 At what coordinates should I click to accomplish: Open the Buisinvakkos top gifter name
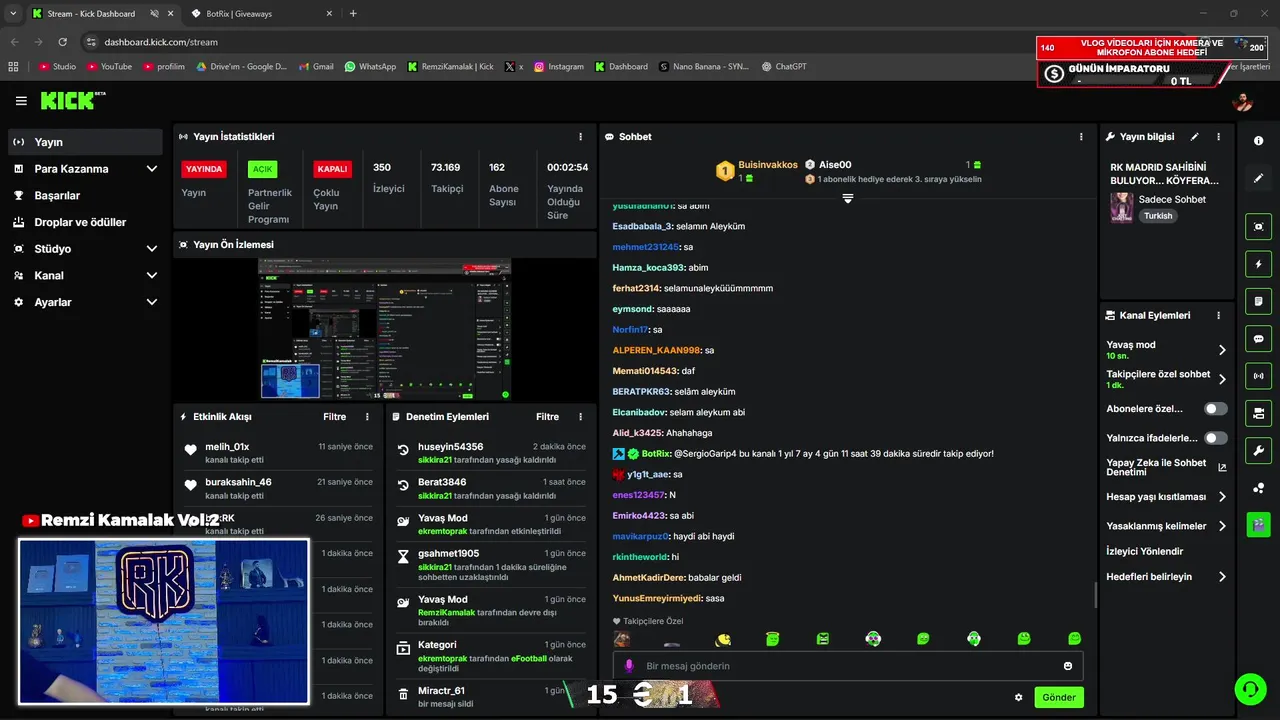click(768, 165)
